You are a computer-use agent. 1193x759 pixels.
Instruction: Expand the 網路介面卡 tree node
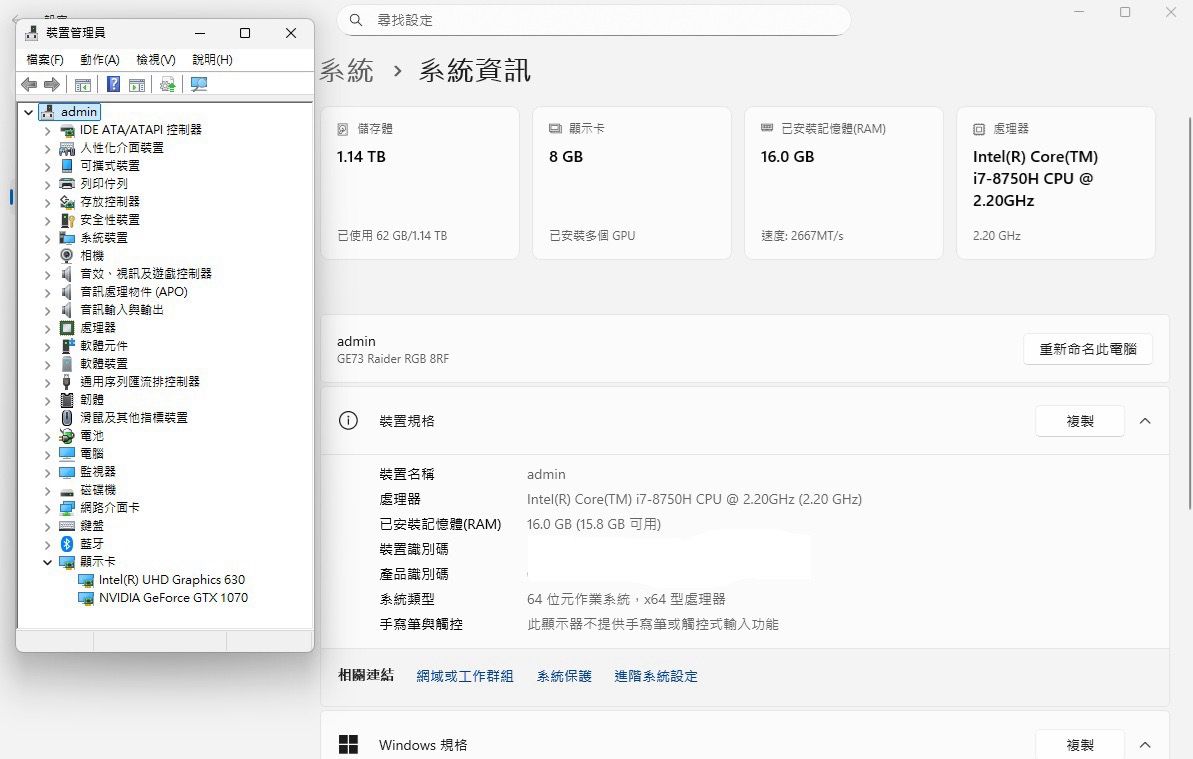[47, 508]
